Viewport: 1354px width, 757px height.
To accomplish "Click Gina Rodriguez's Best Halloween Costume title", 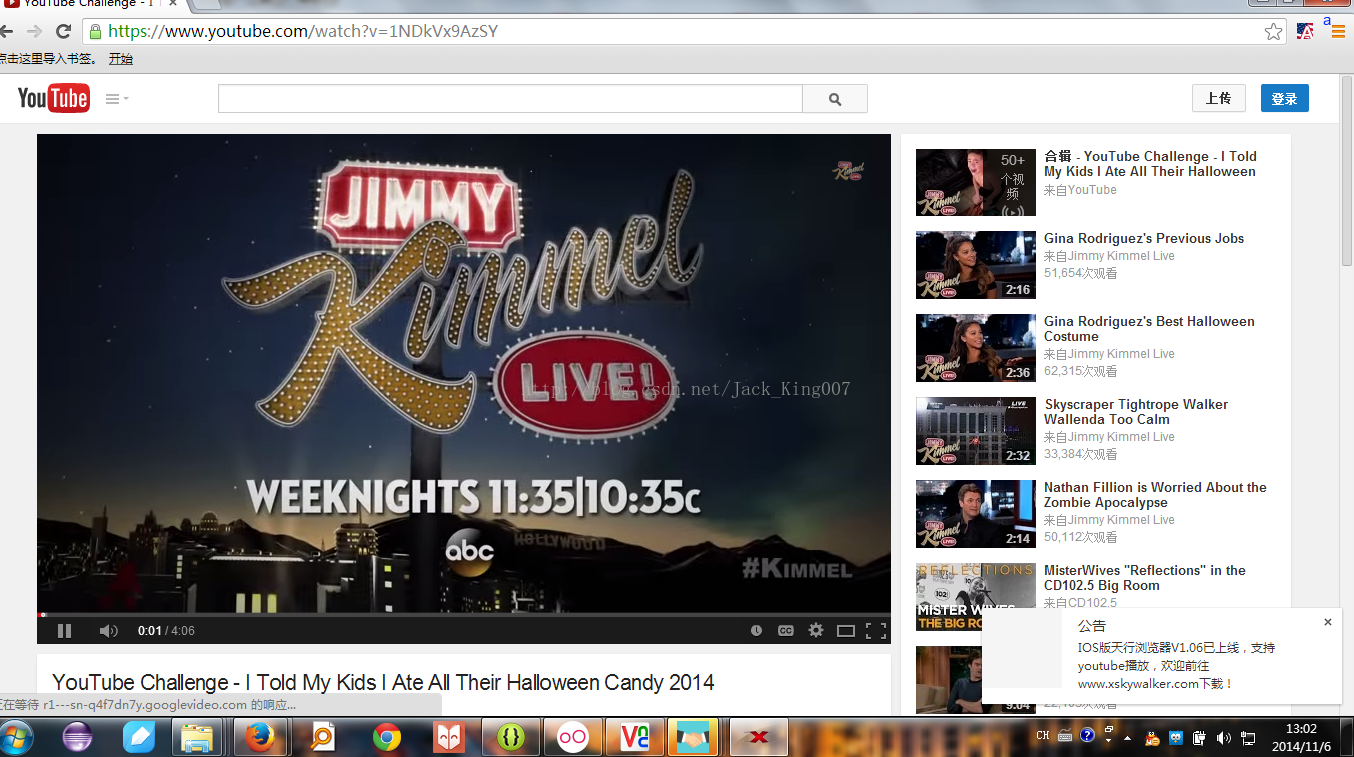I will click(1149, 329).
